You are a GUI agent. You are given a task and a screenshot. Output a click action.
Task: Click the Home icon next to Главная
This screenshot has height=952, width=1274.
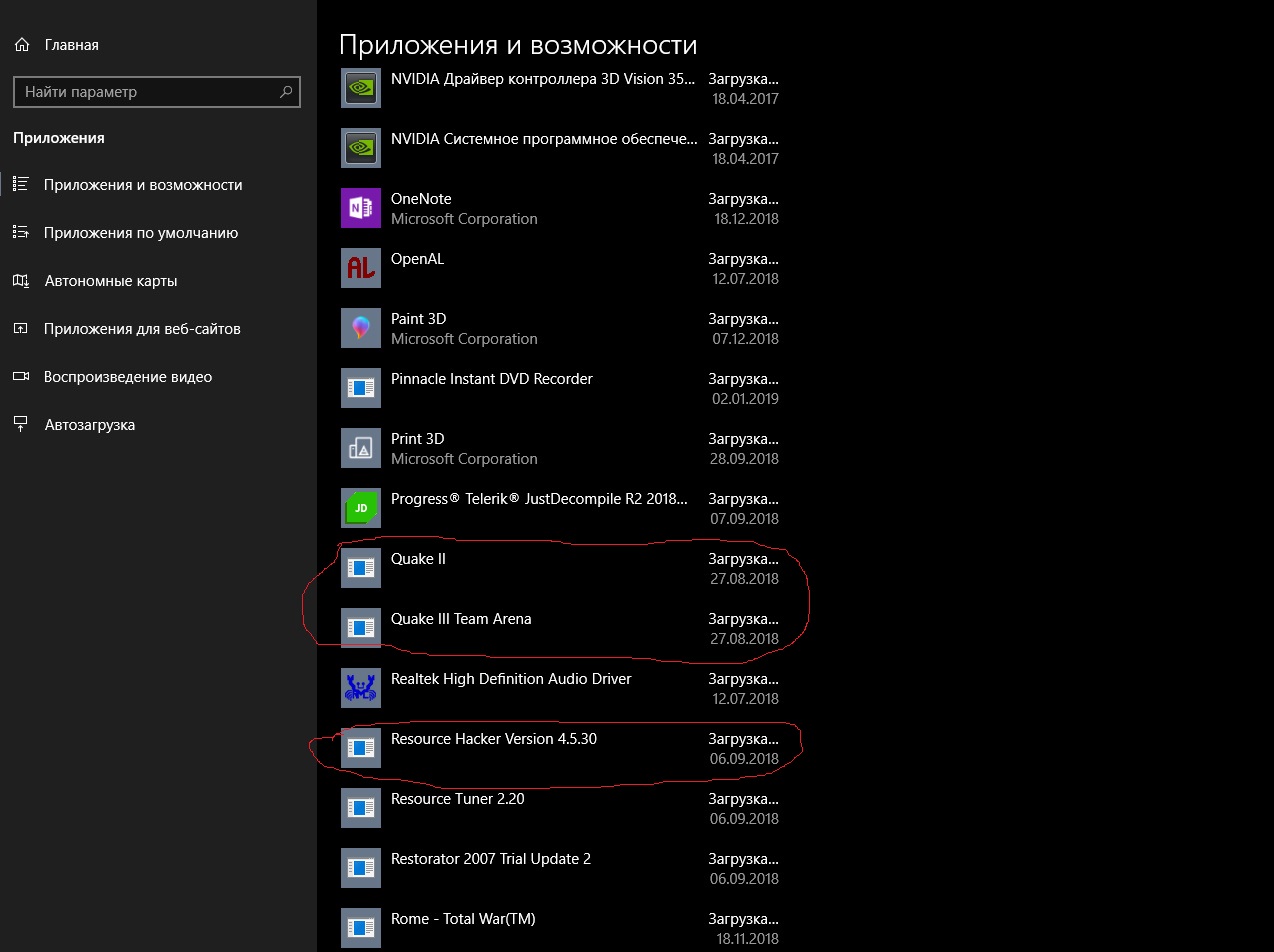coord(22,45)
